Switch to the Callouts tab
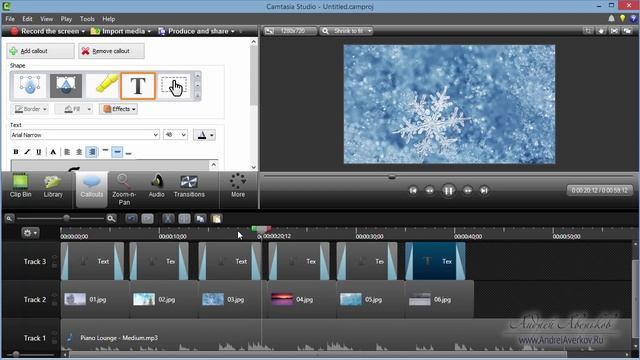 [91, 188]
